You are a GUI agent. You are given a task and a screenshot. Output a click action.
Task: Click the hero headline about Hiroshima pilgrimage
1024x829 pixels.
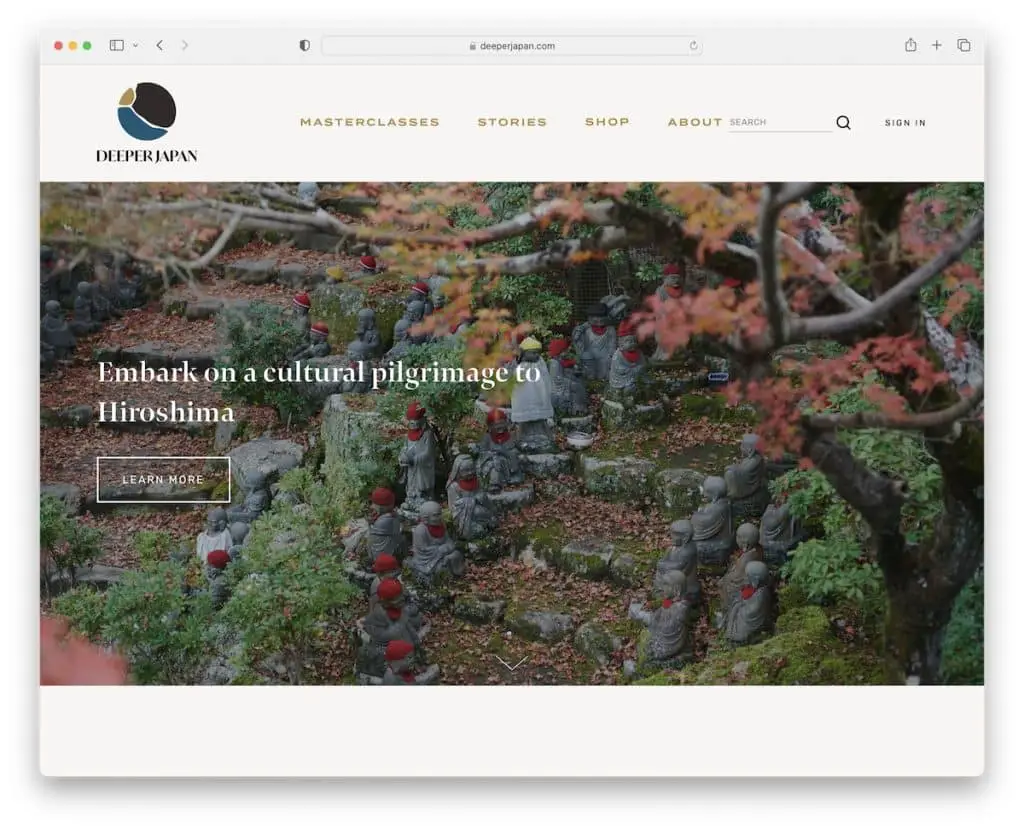pos(319,392)
